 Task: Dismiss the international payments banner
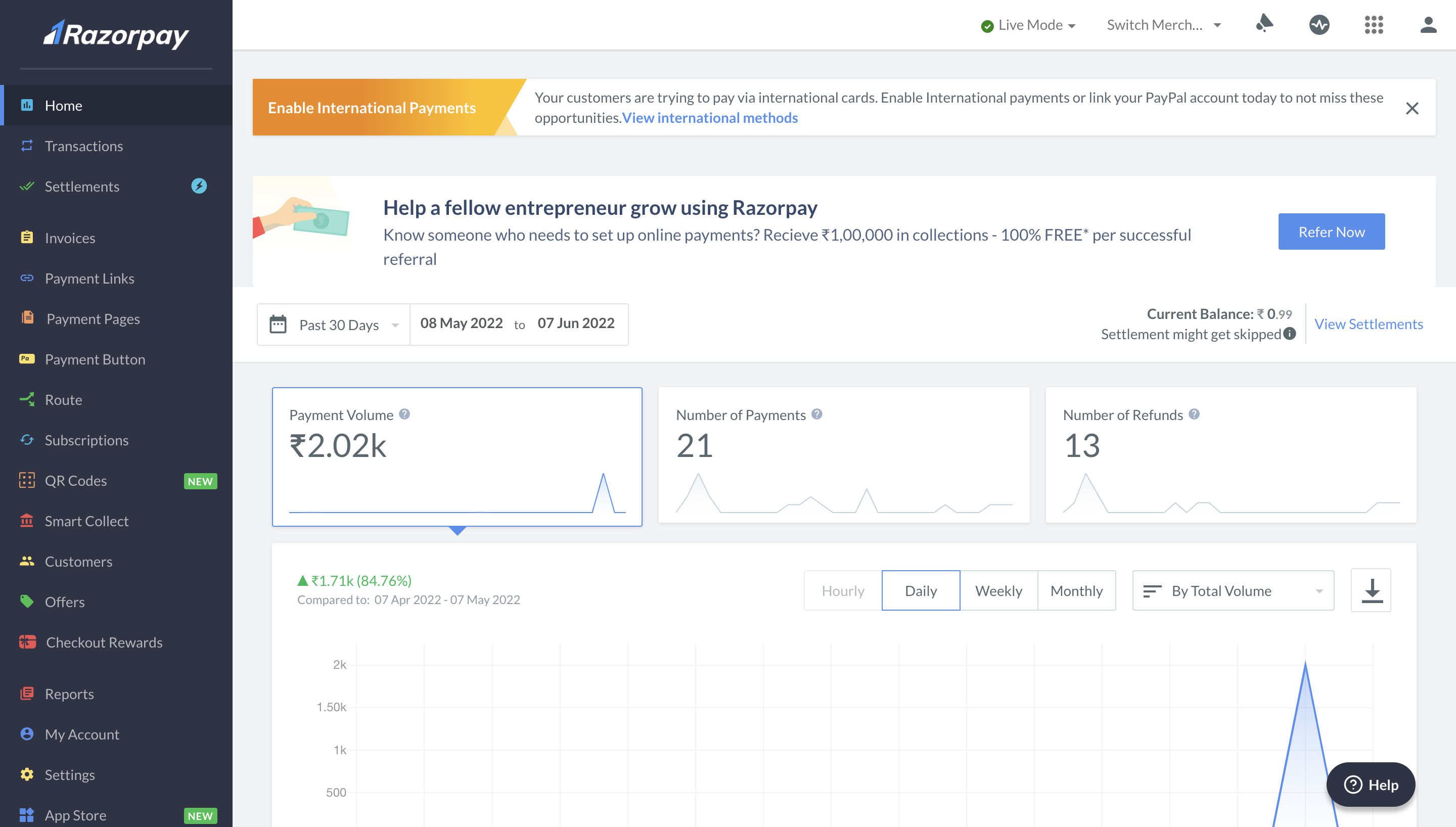click(x=1413, y=108)
